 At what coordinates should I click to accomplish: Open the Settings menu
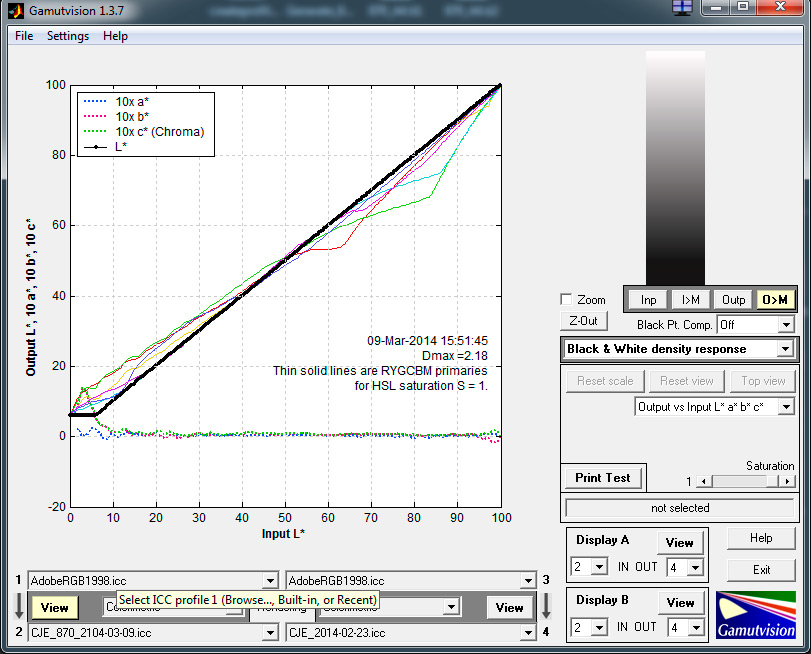click(x=68, y=36)
